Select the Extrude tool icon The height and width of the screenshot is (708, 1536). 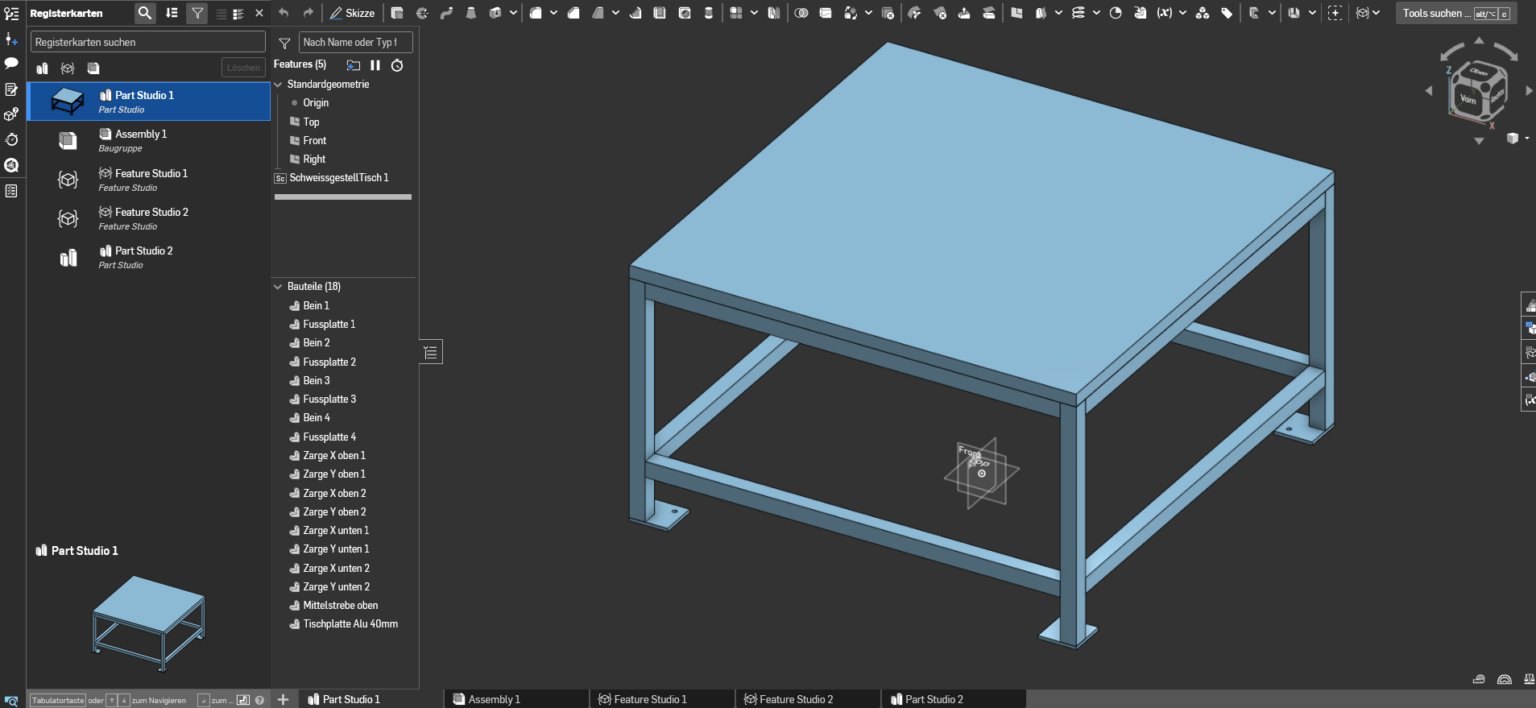point(397,13)
